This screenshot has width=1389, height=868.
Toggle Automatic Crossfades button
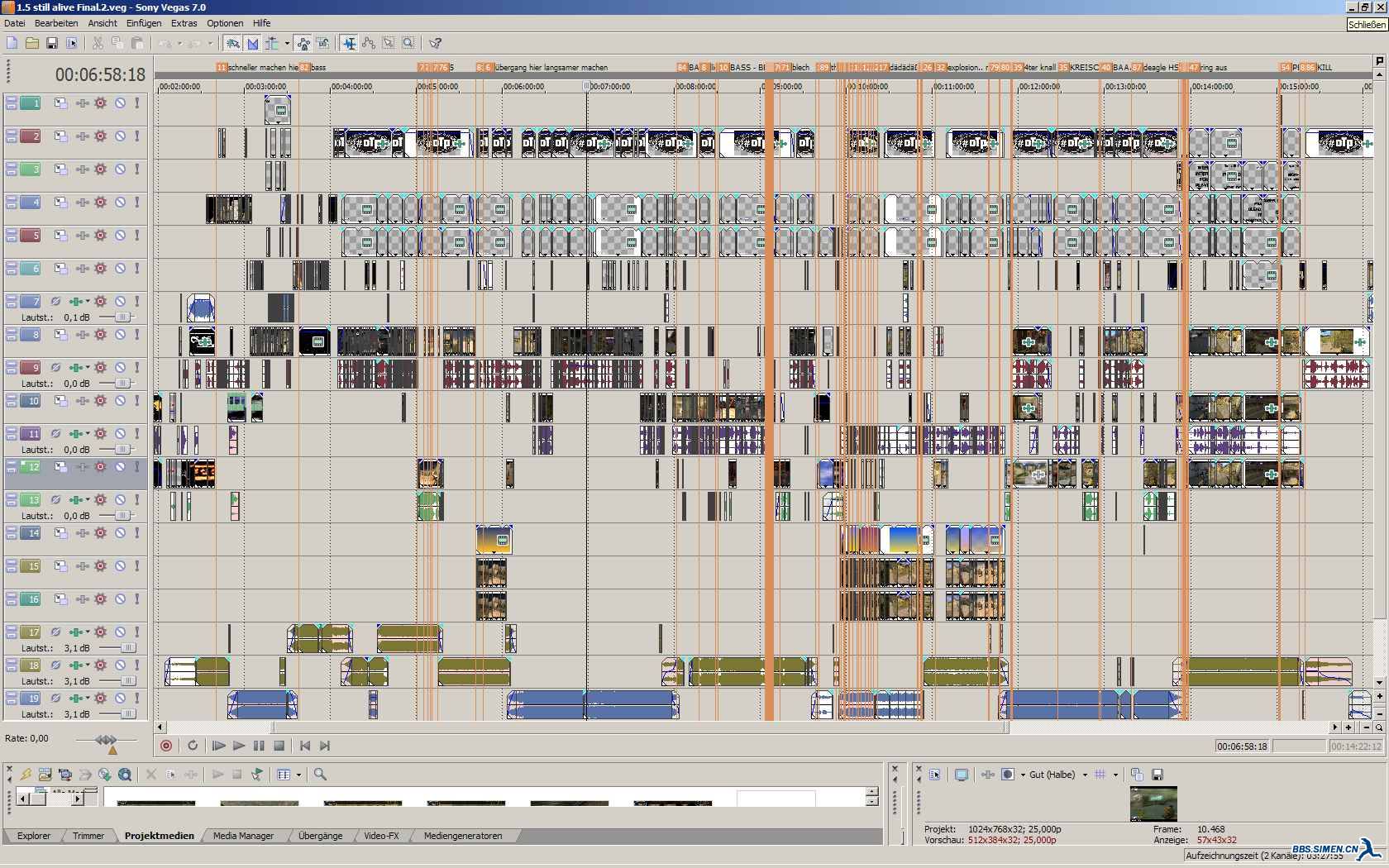click(253, 43)
